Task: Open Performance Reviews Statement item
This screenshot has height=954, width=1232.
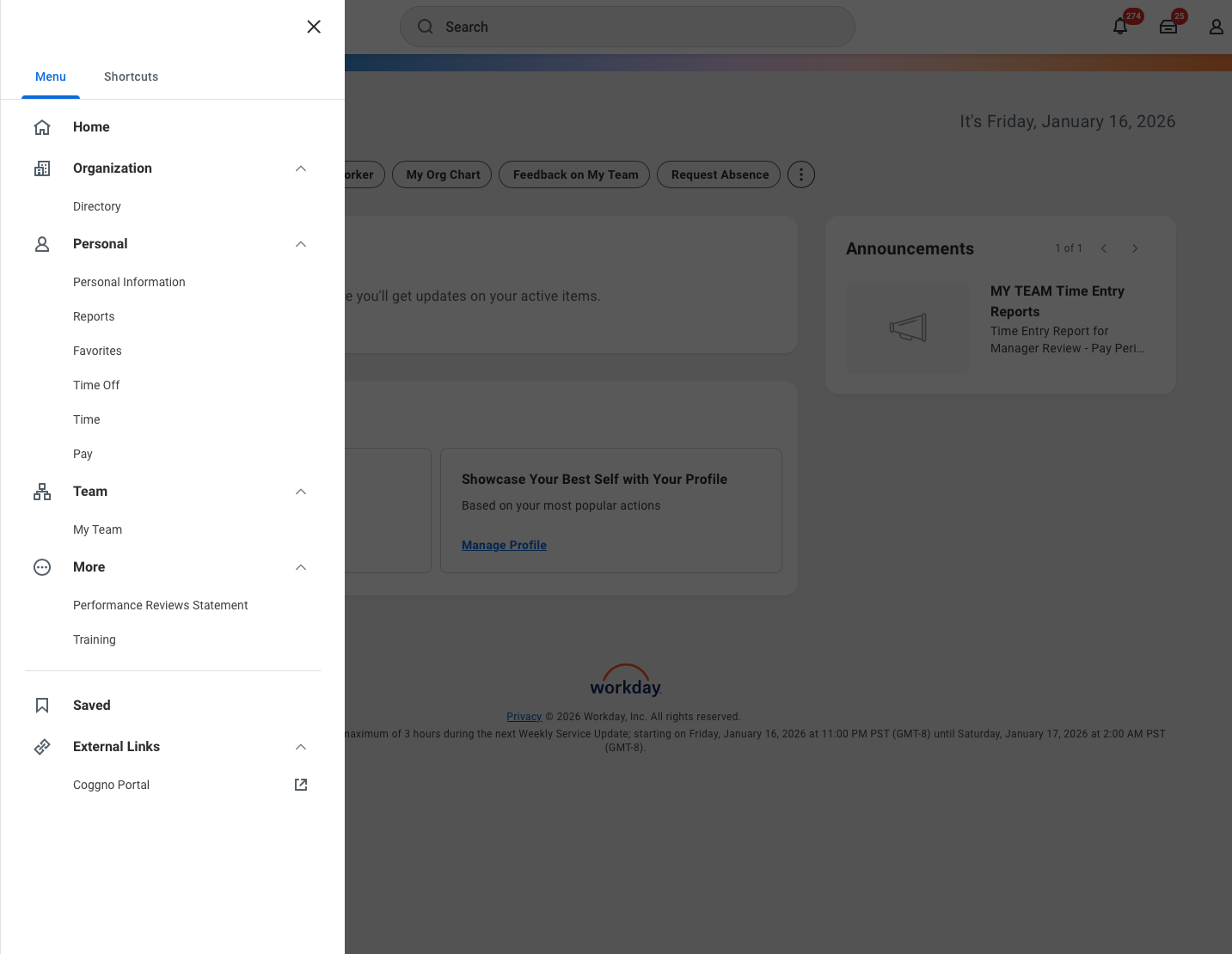Action: click(x=160, y=605)
